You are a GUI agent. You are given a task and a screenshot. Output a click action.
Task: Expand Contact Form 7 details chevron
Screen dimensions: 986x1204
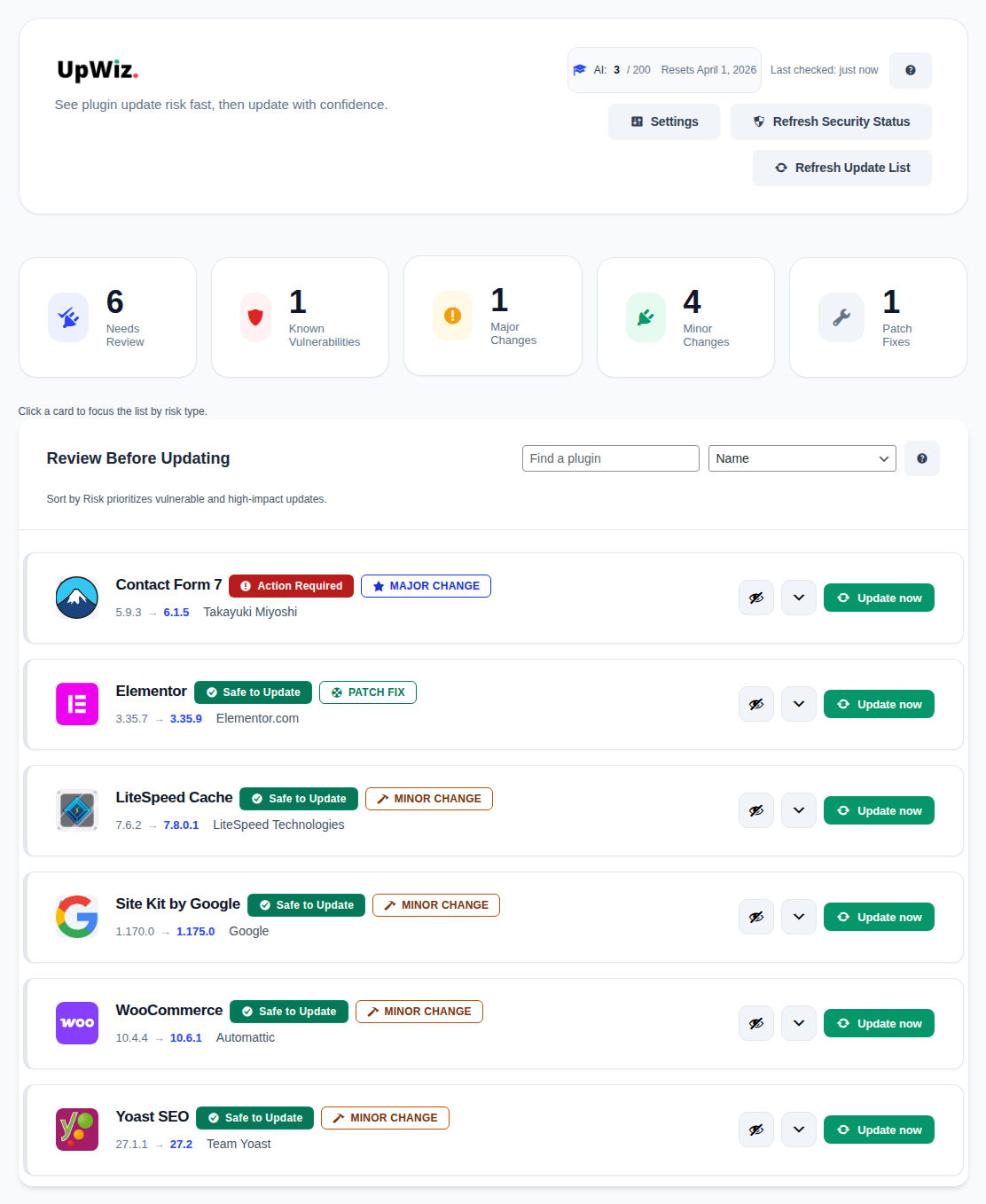click(x=799, y=598)
